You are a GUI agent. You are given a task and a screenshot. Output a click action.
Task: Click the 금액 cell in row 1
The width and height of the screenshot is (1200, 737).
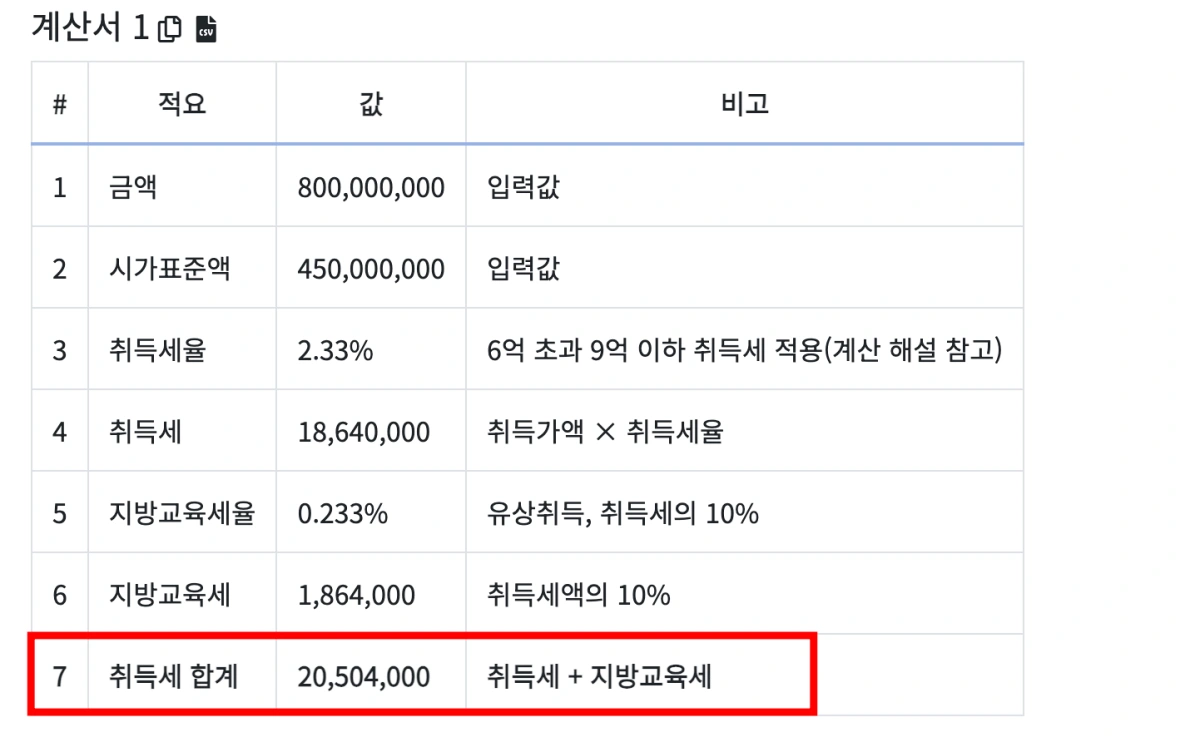point(129,186)
